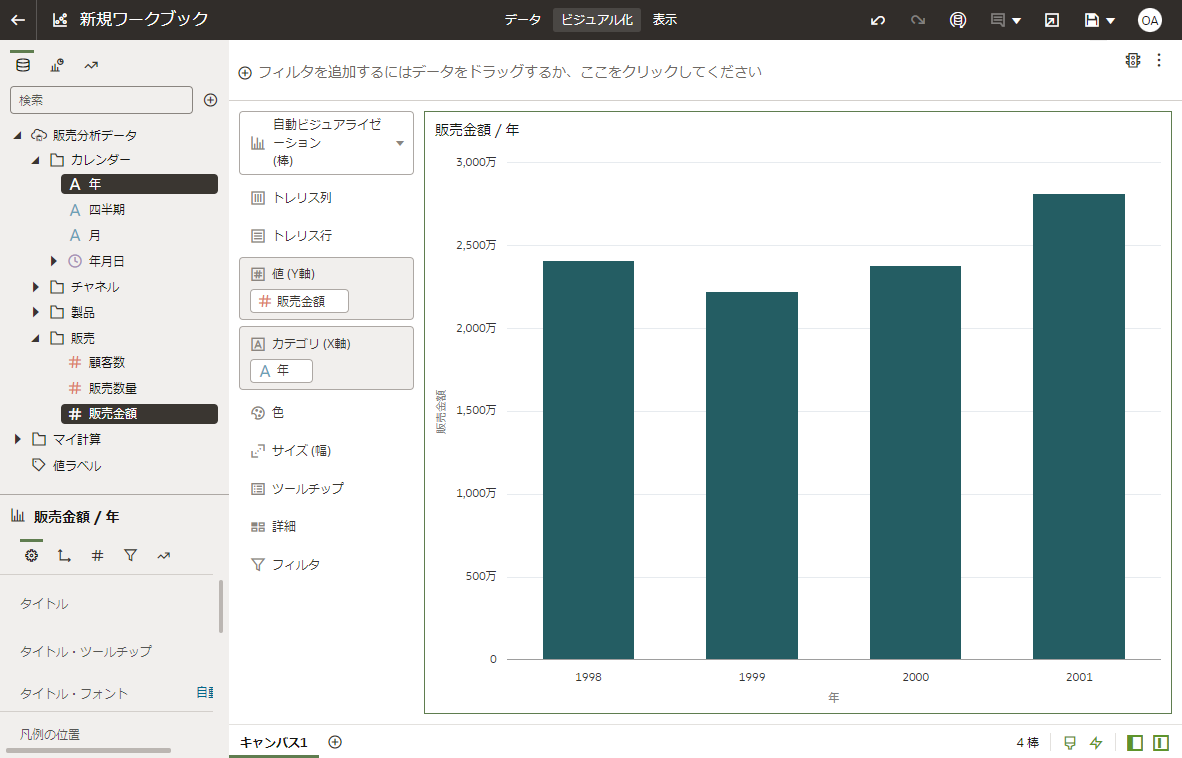Select the 販売金額 measure in data tree
Viewport: 1182px width, 758px height.
[x=139, y=414]
